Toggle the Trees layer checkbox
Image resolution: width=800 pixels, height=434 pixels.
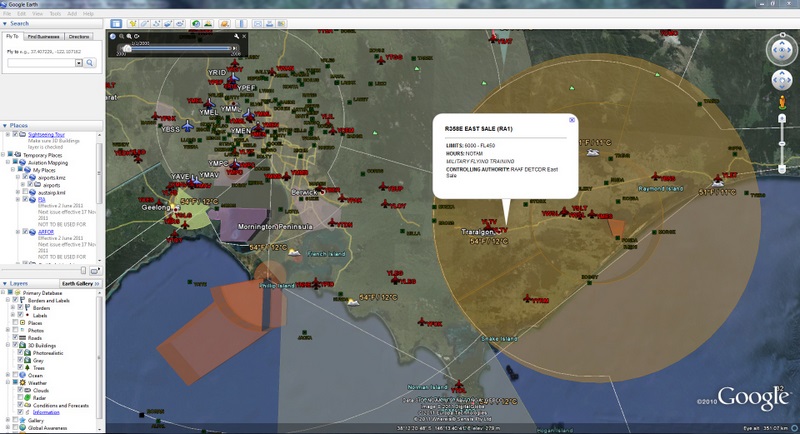pyautogui.click(x=20, y=368)
